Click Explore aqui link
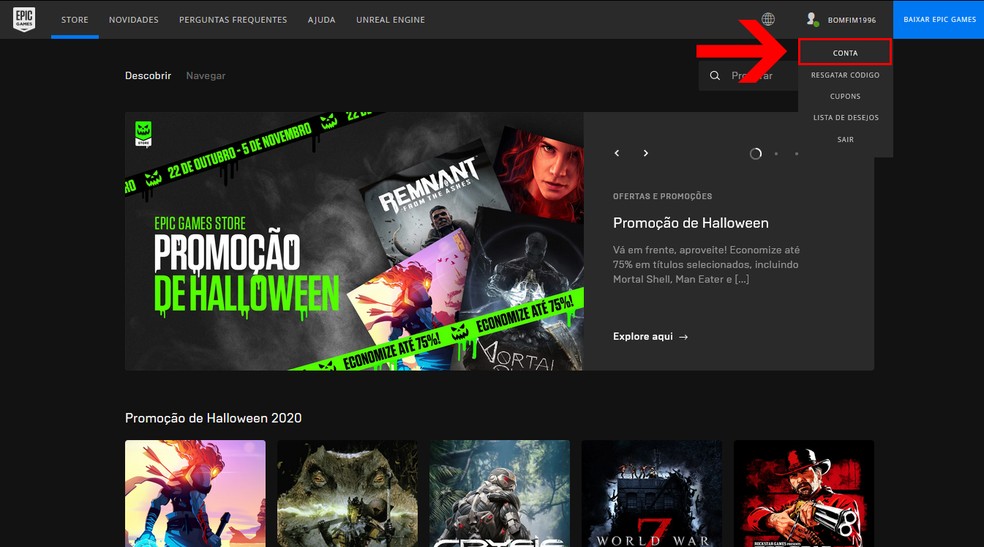Image resolution: width=984 pixels, height=547 pixels. point(650,336)
